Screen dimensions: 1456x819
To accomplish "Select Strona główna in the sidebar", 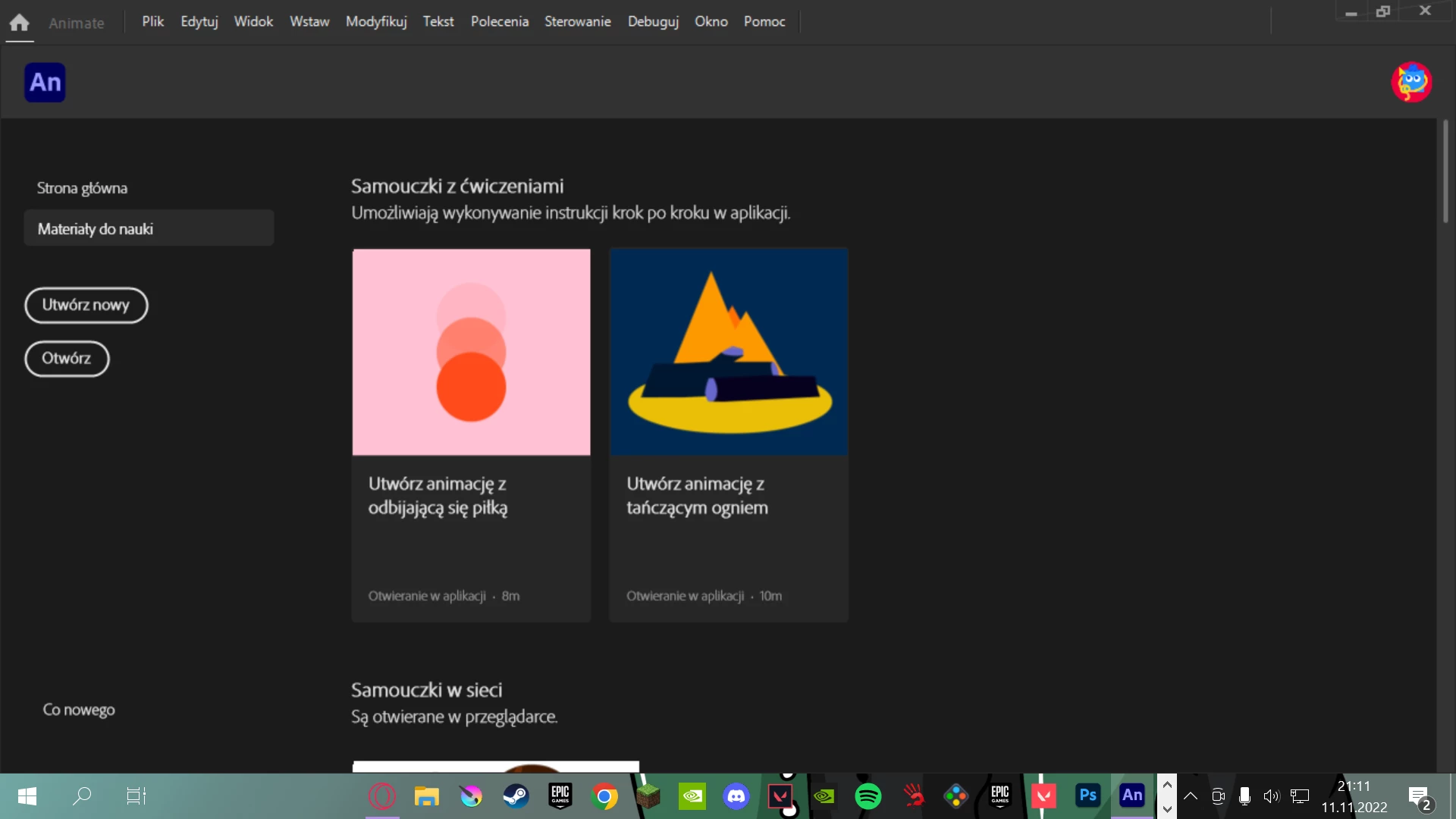I will point(82,188).
